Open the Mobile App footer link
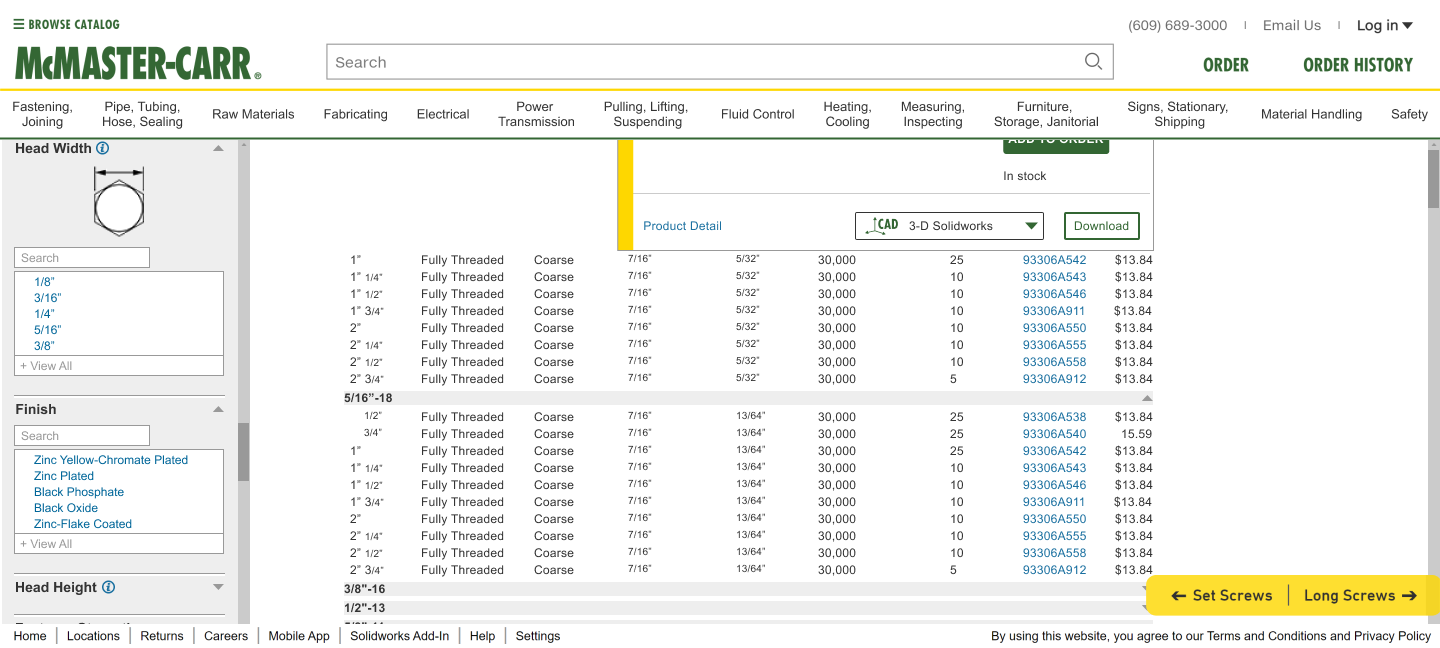Screen dimensions: 1440x648 299,636
